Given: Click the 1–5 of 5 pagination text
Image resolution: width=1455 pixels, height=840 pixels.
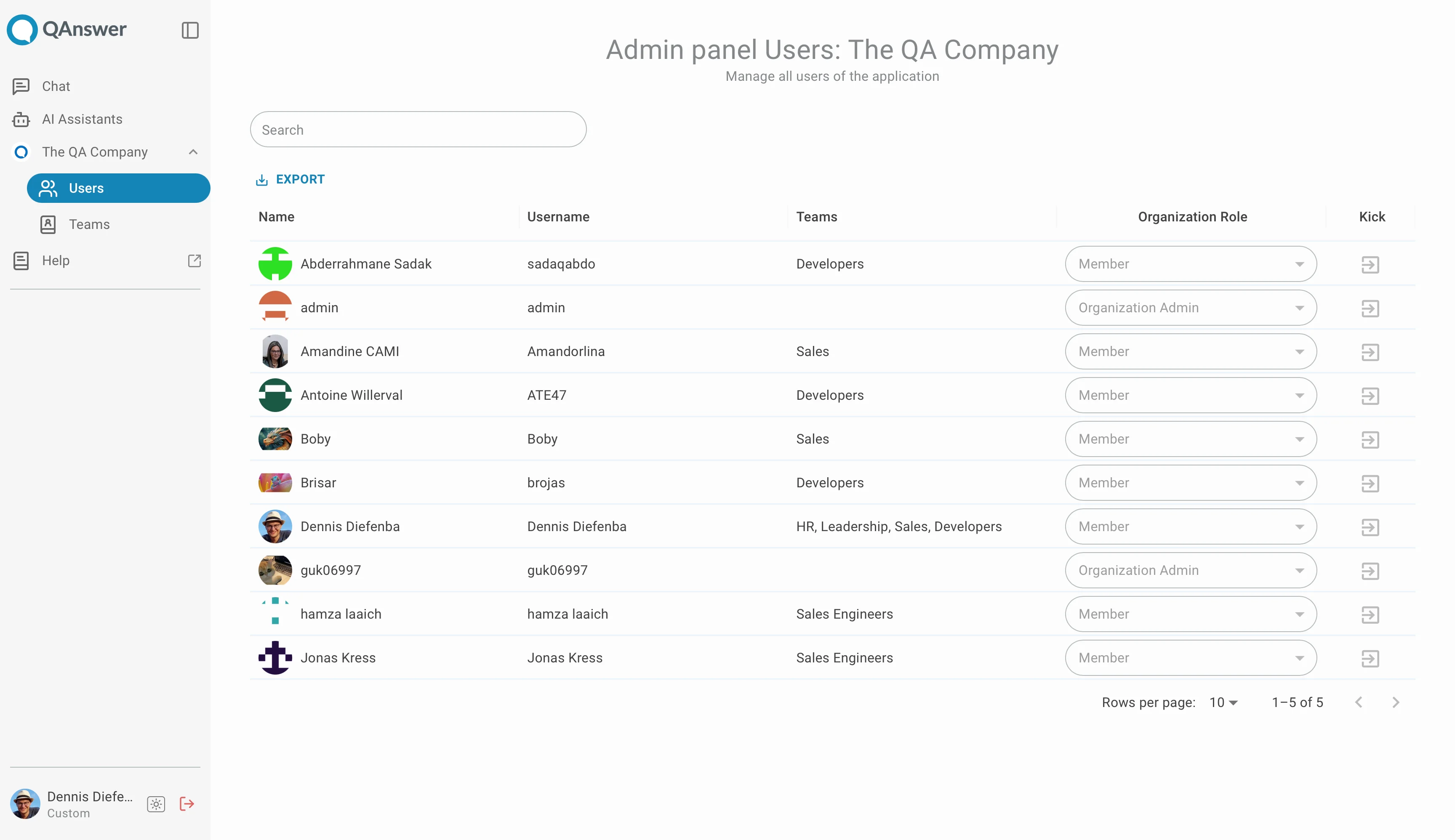Looking at the screenshot, I should 1297,702.
